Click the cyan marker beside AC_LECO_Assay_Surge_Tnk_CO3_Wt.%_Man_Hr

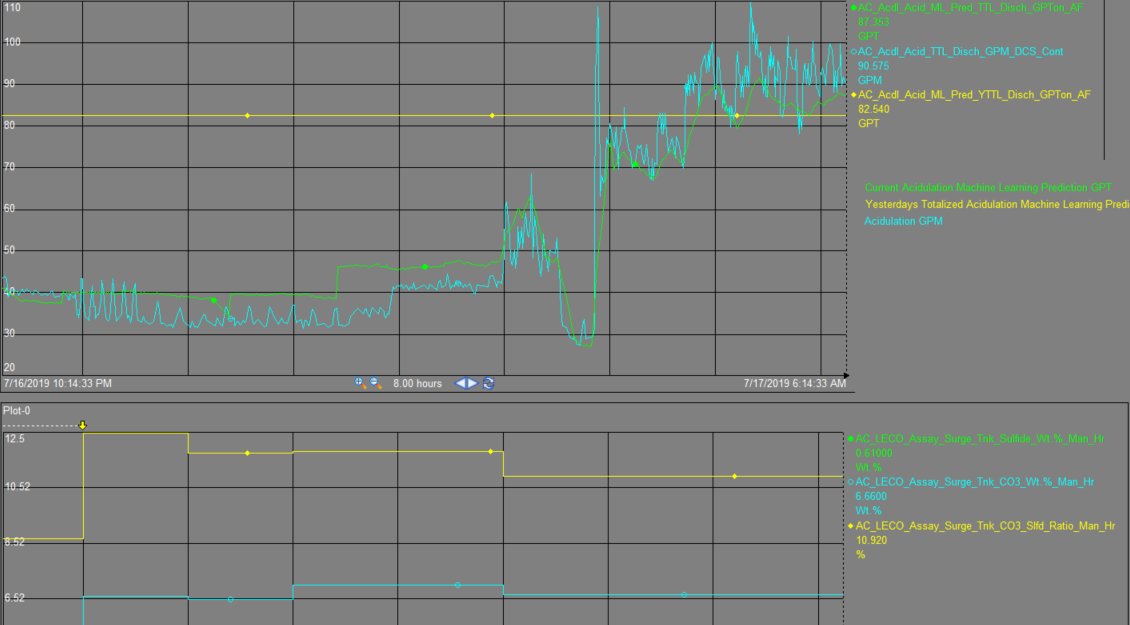pos(850,482)
